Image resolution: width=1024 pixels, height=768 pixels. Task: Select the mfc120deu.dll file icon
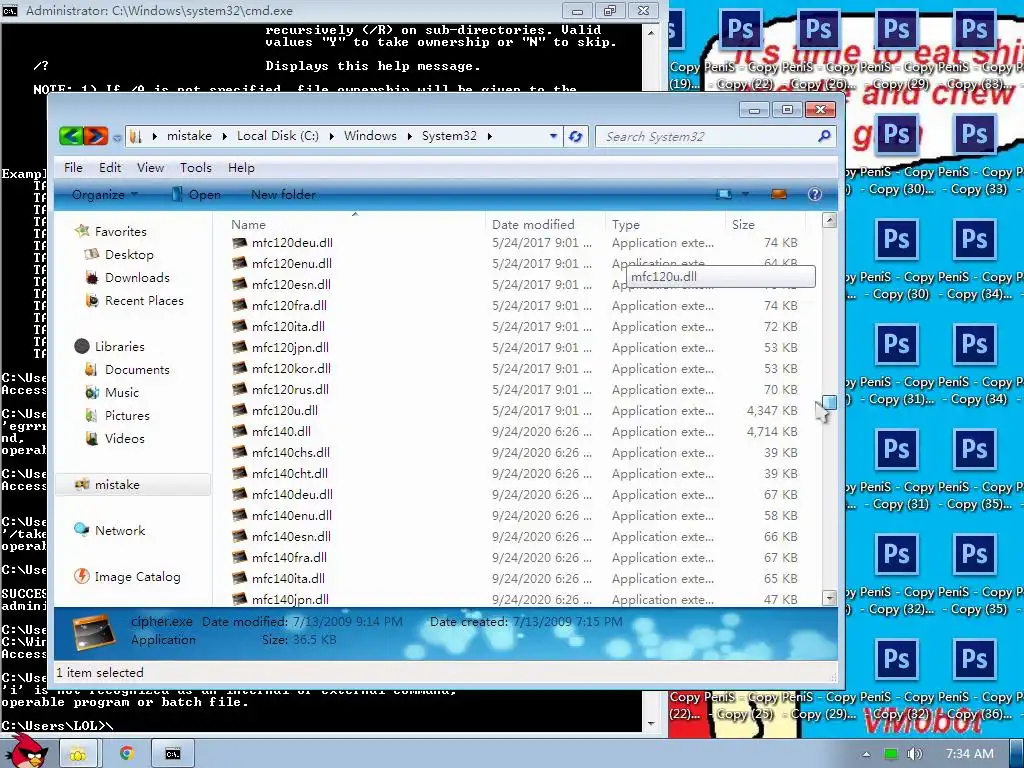(240, 242)
